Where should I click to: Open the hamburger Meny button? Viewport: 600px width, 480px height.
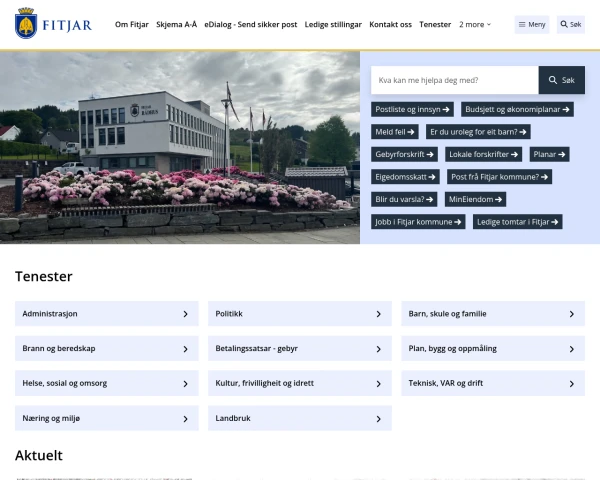[x=532, y=24]
